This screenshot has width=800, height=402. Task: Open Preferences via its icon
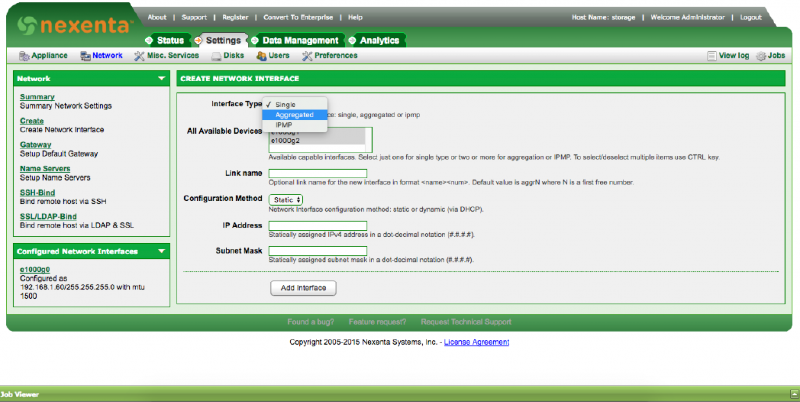(x=308, y=56)
